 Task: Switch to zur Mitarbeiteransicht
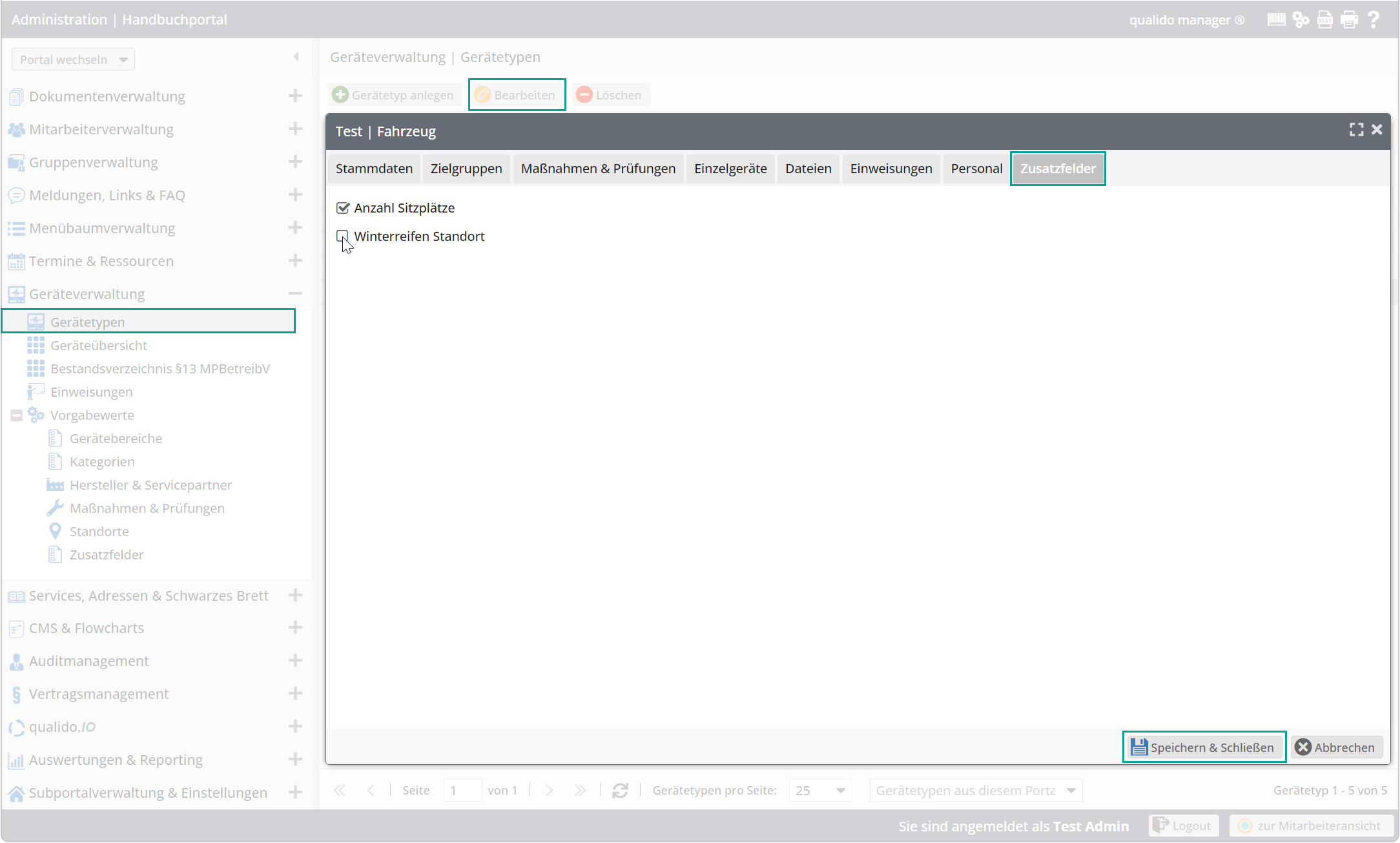tap(1311, 826)
